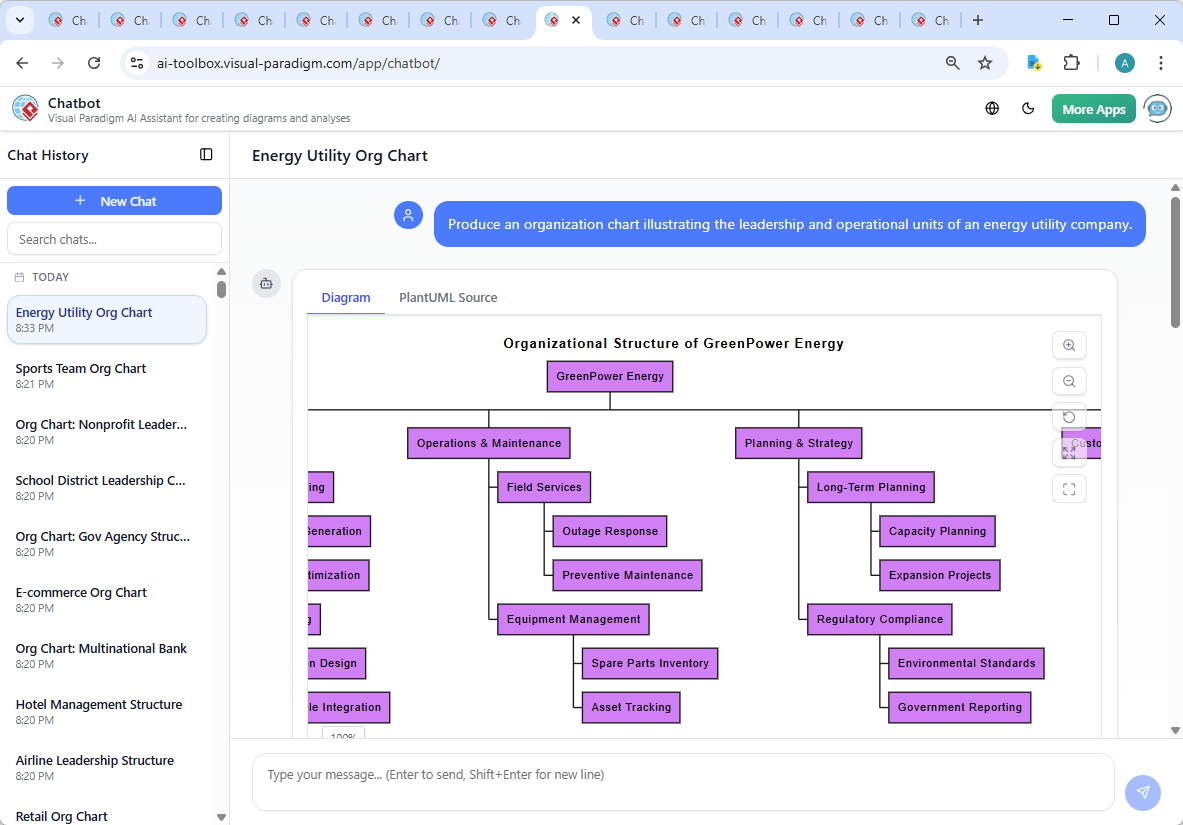Zoom in on the org chart diagram
This screenshot has width=1183, height=825.
pyautogui.click(x=1069, y=345)
